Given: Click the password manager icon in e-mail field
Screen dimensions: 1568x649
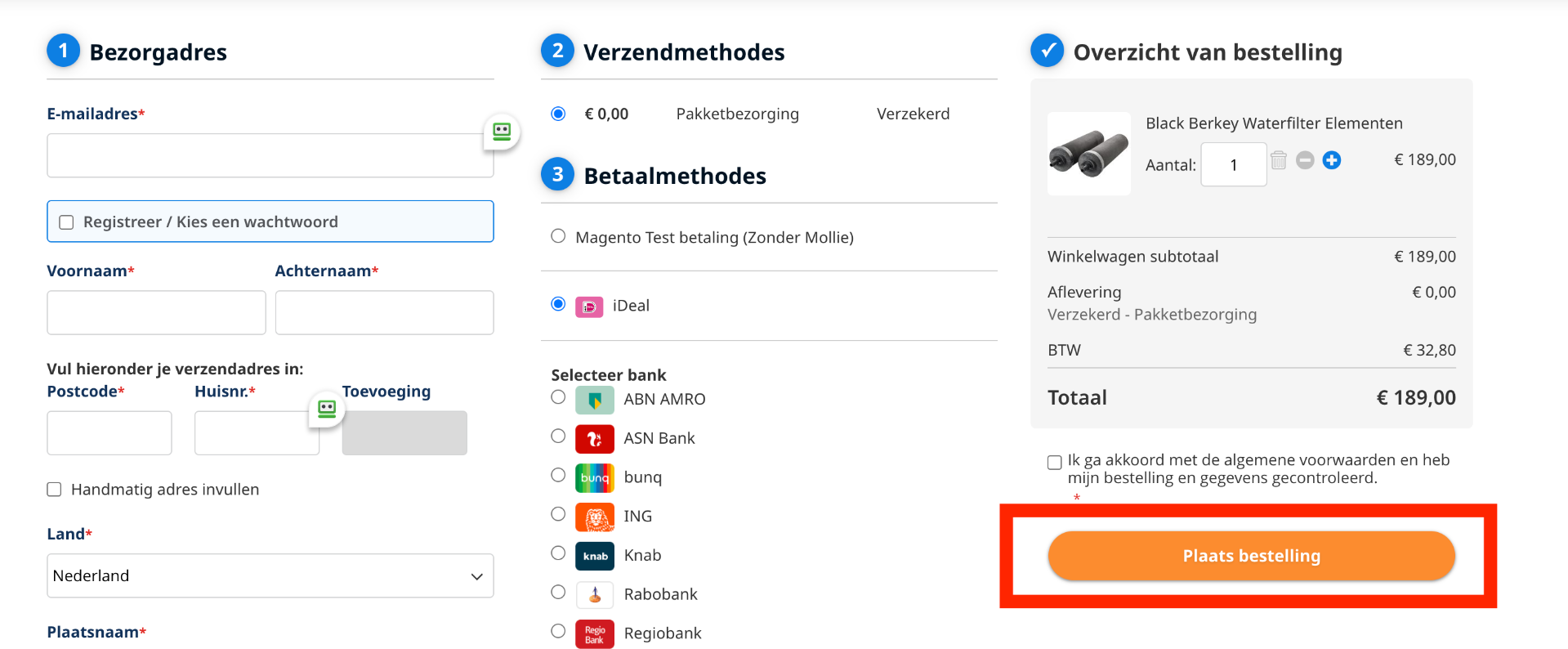Looking at the screenshot, I should [x=502, y=131].
